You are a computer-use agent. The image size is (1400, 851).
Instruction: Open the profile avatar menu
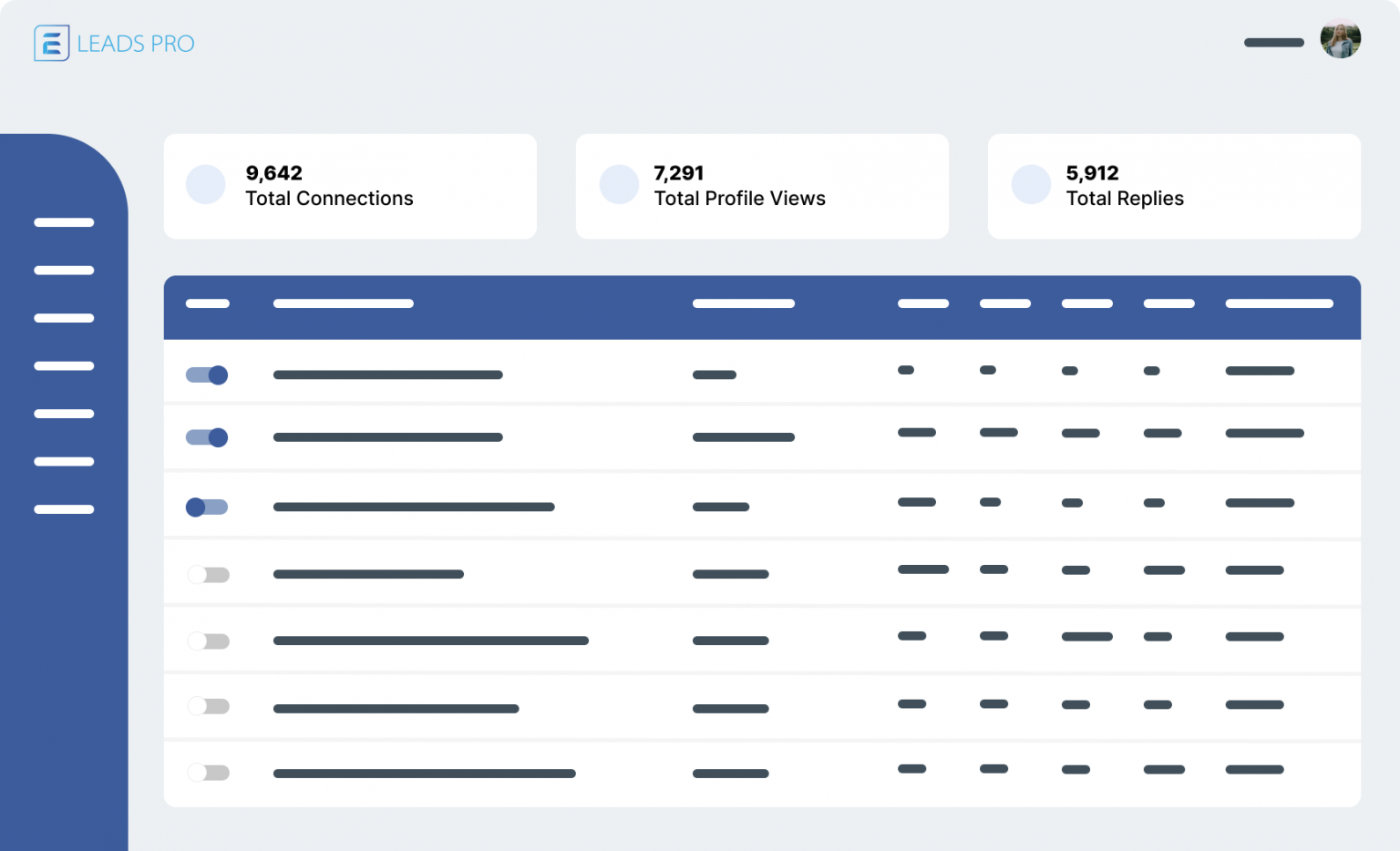(1341, 40)
